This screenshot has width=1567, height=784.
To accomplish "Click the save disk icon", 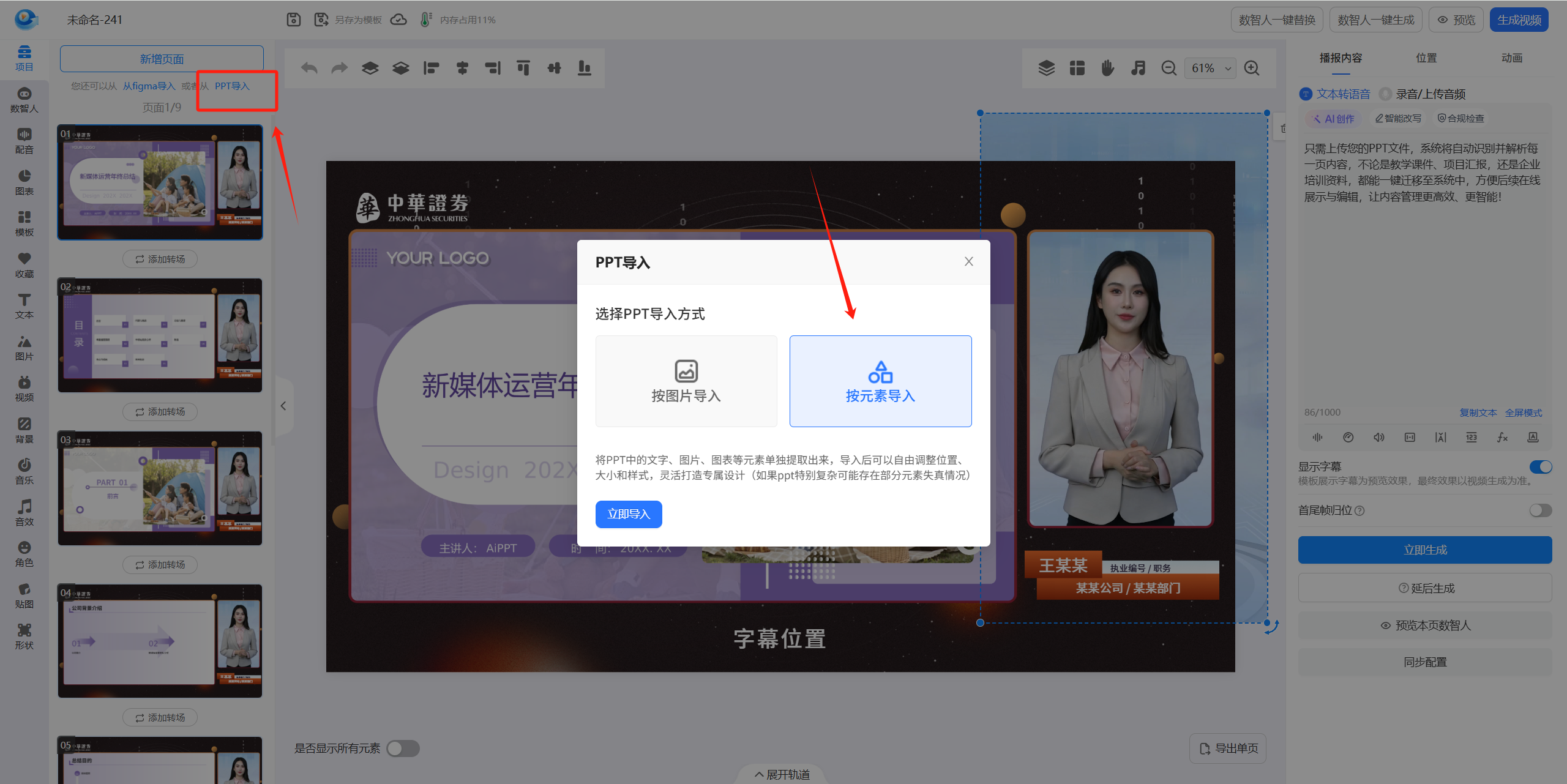I will click(x=294, y=20).
